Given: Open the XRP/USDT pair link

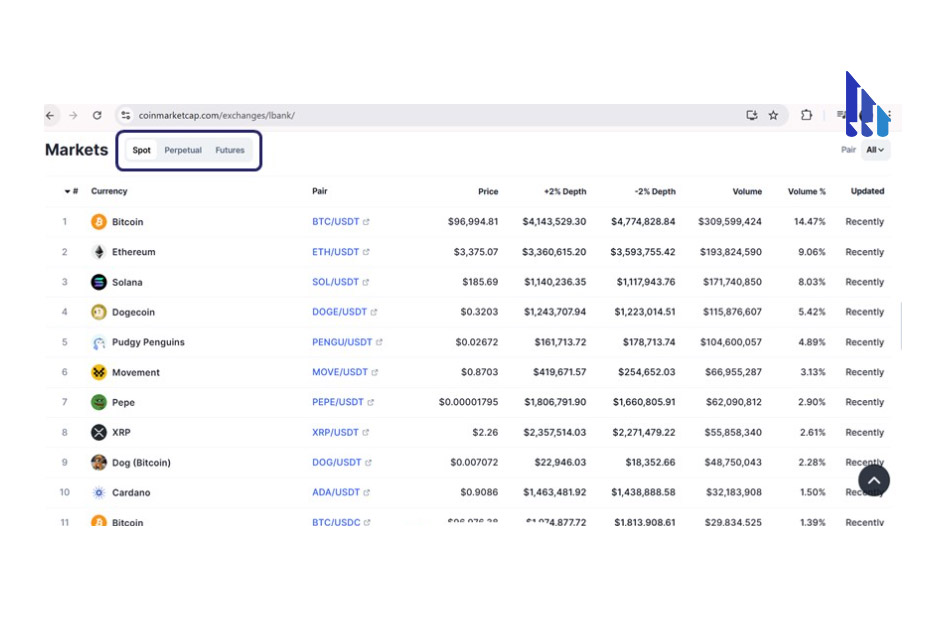Looking at the screenshot, I should click(x=335, y=432).
